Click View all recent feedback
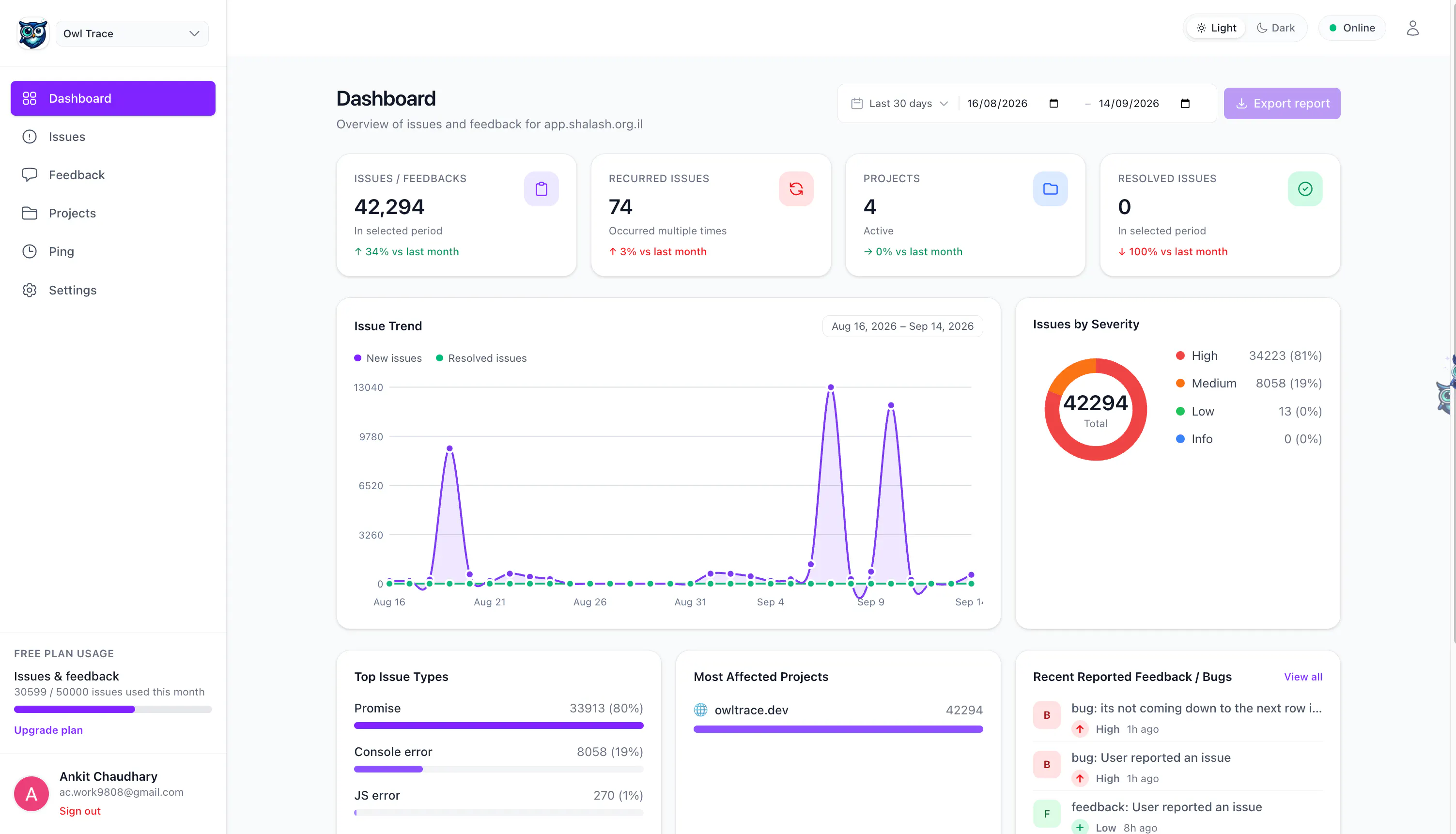Screen dimensions: 1456x834 pyautogui.click(x=1303, y=677)
